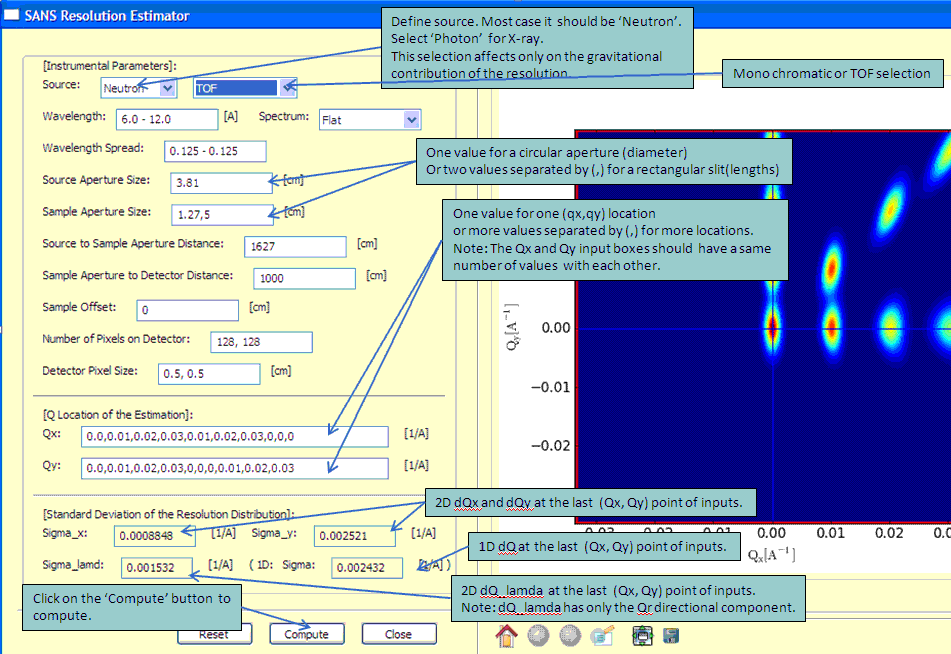Open the subplot configuration icon
This screenshot has height=654, width=951.
pyautogui.click(x=601, y=635)
